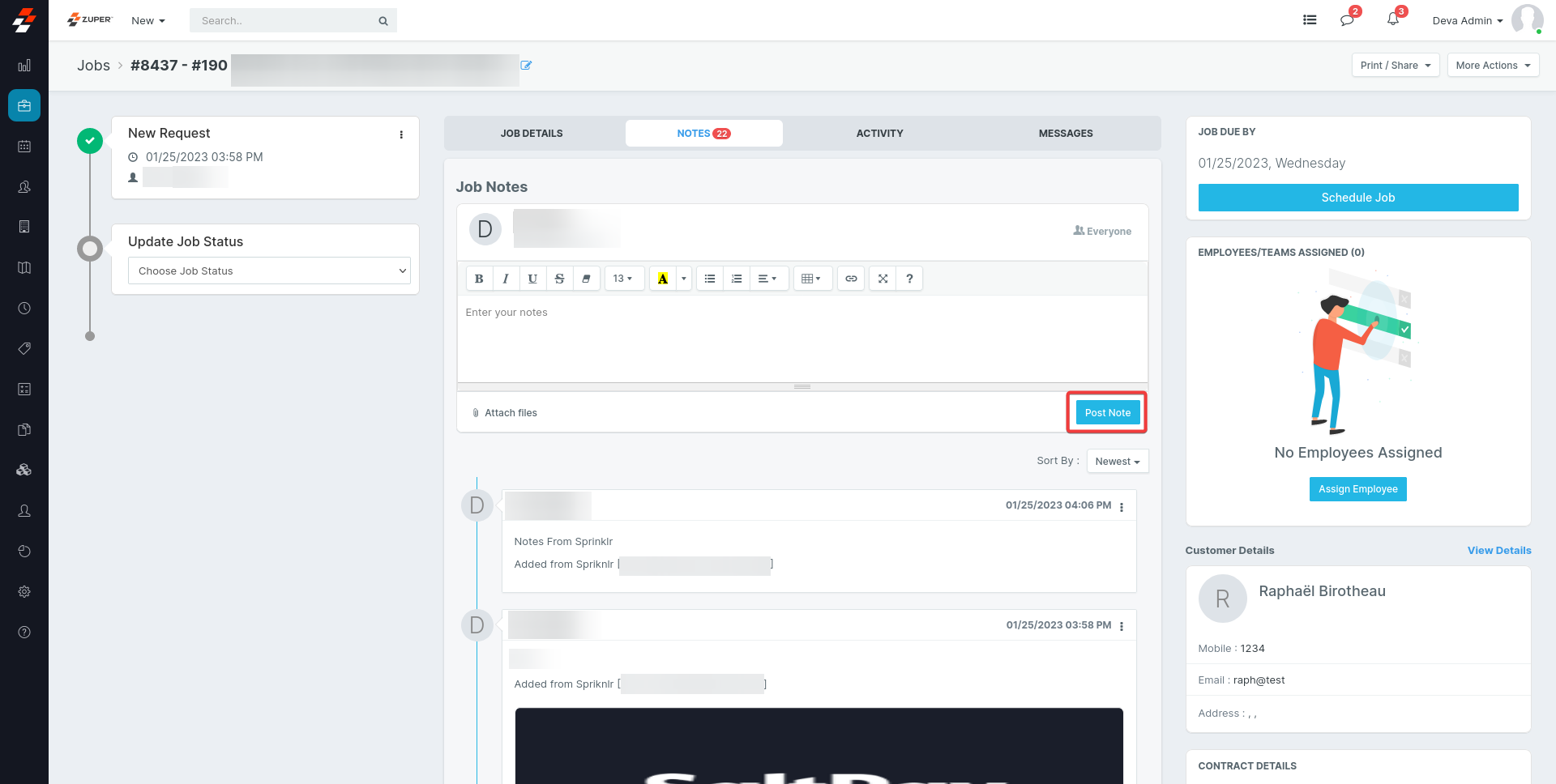The width and height of the screenshot is (1556, 784).
Task: Open the map view sidebar icon
Action: pyautogui.click(x=24, y=268)
